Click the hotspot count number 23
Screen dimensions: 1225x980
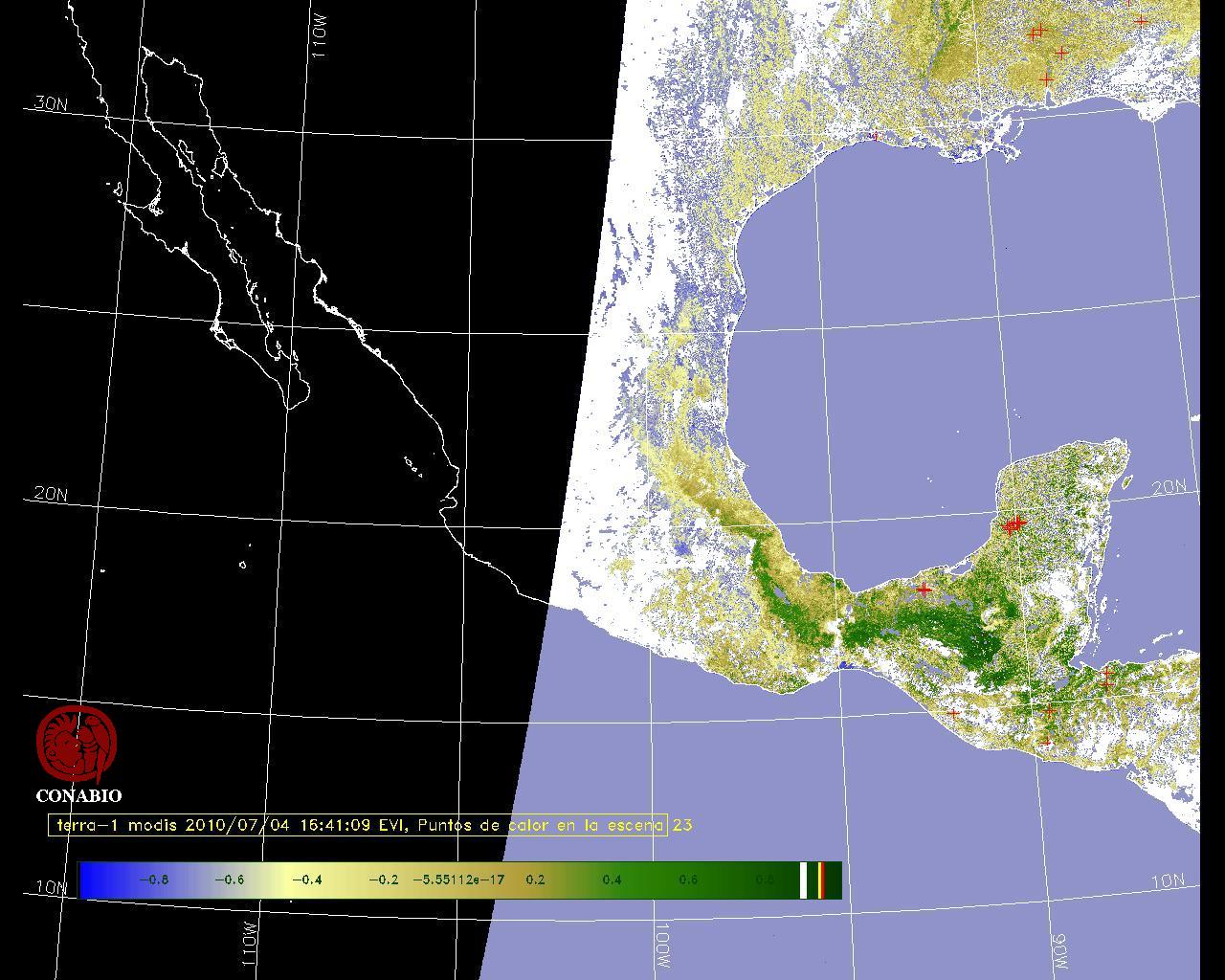pos(682,825)
